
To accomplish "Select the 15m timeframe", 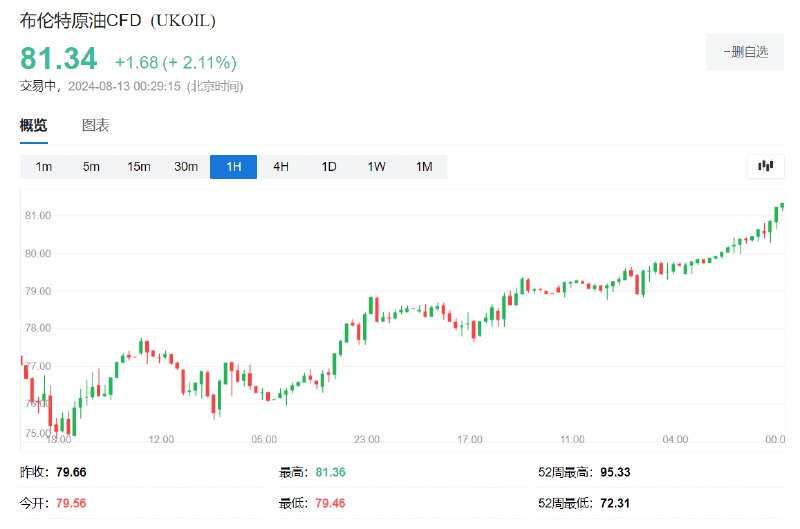I will pos(139,167).
